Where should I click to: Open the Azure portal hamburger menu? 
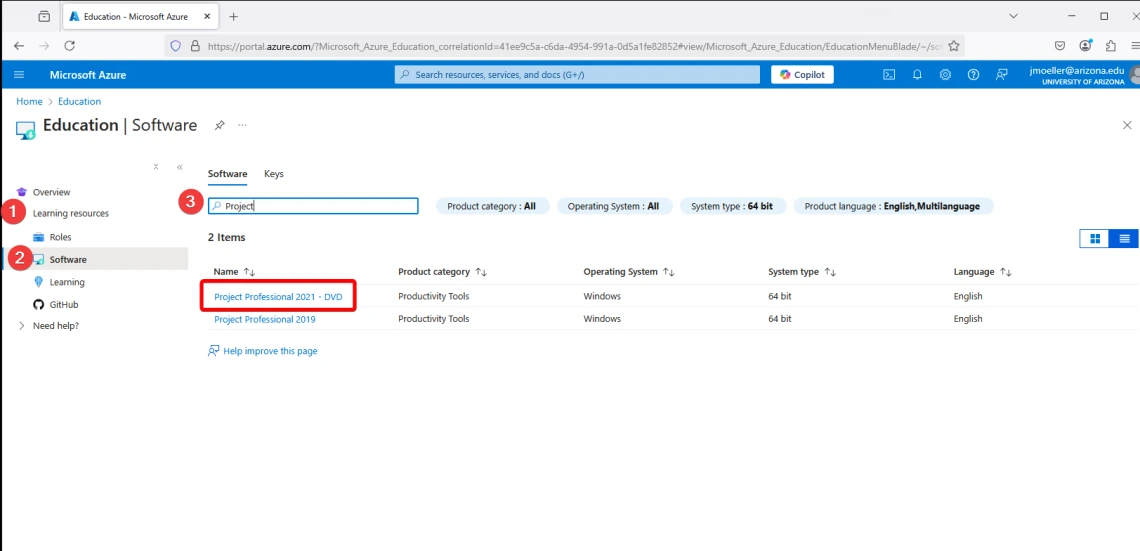[x=19, y=75]
